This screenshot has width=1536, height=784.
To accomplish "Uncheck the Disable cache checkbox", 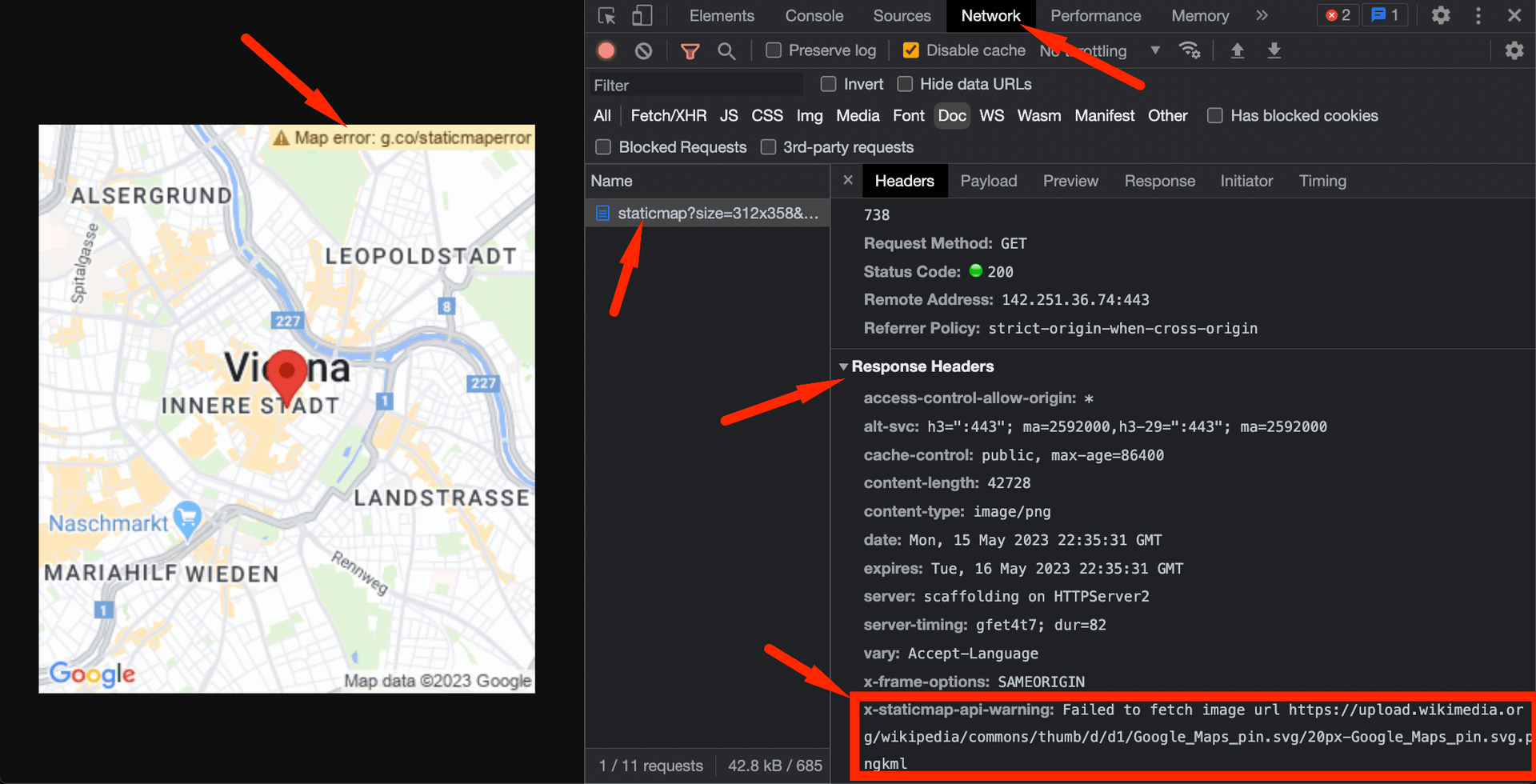I will pyautogui.click(x=910, y=50).
